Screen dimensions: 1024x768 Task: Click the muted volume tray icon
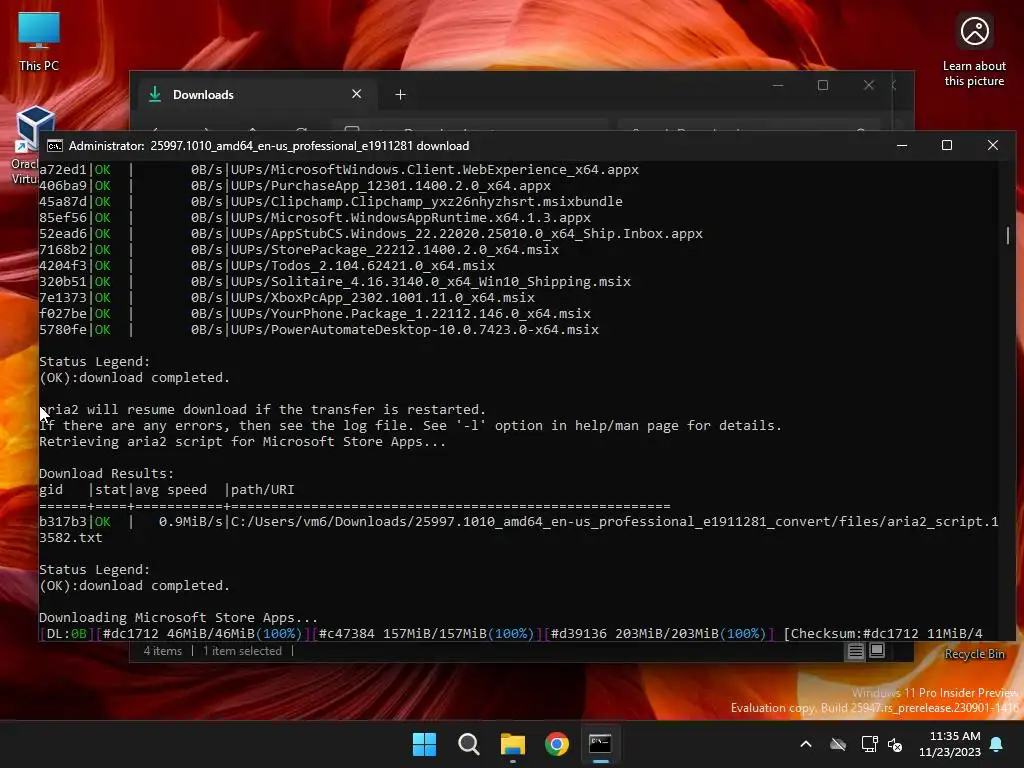(x=895, y=744)
